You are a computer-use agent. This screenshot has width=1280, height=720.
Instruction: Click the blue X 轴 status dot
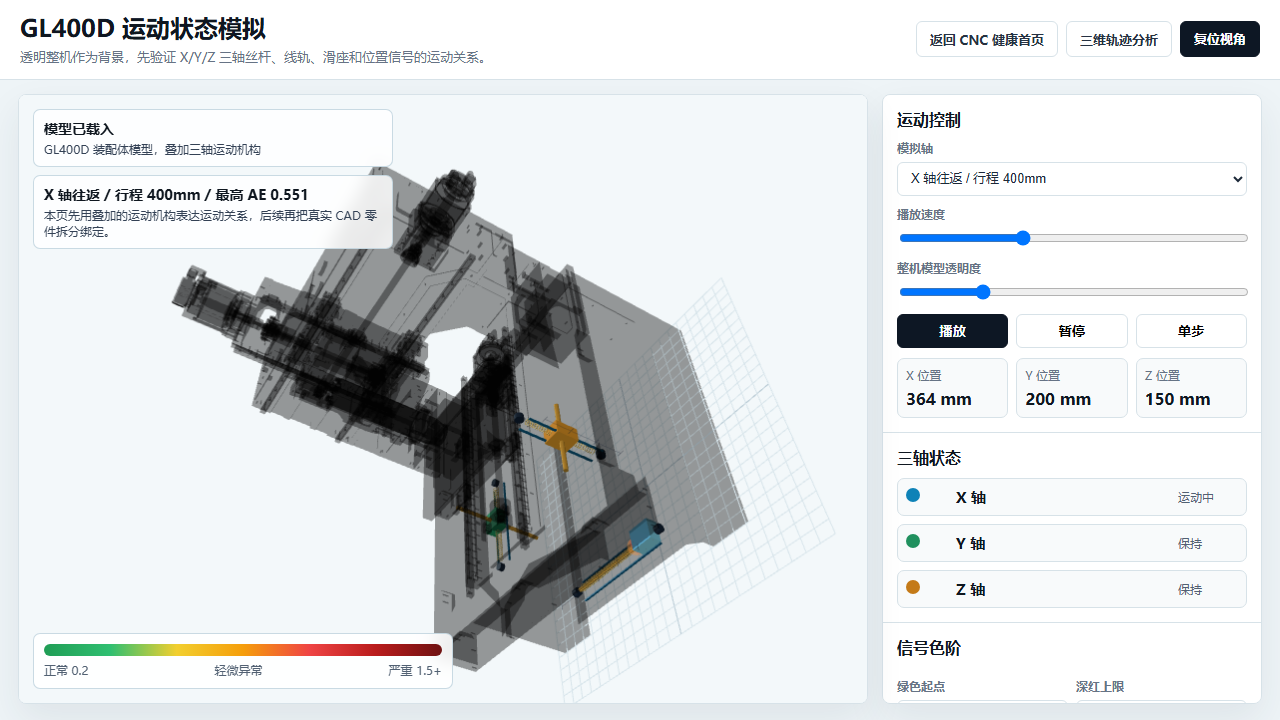coord(912,495)
